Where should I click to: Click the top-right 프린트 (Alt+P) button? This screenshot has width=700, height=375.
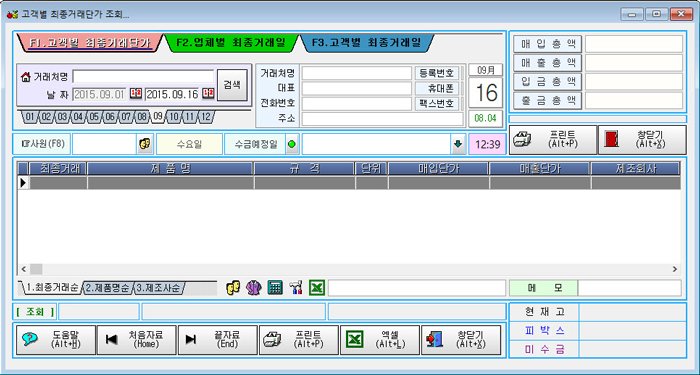[x=553, y=140]
